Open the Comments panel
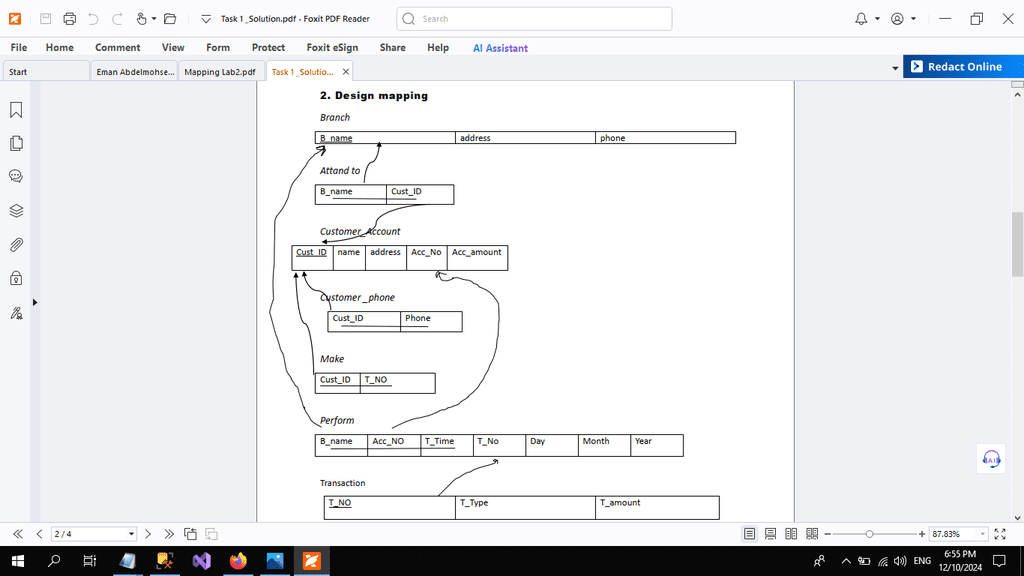The width and height of the screenshot is (1024, 576). tap(16, 176)
